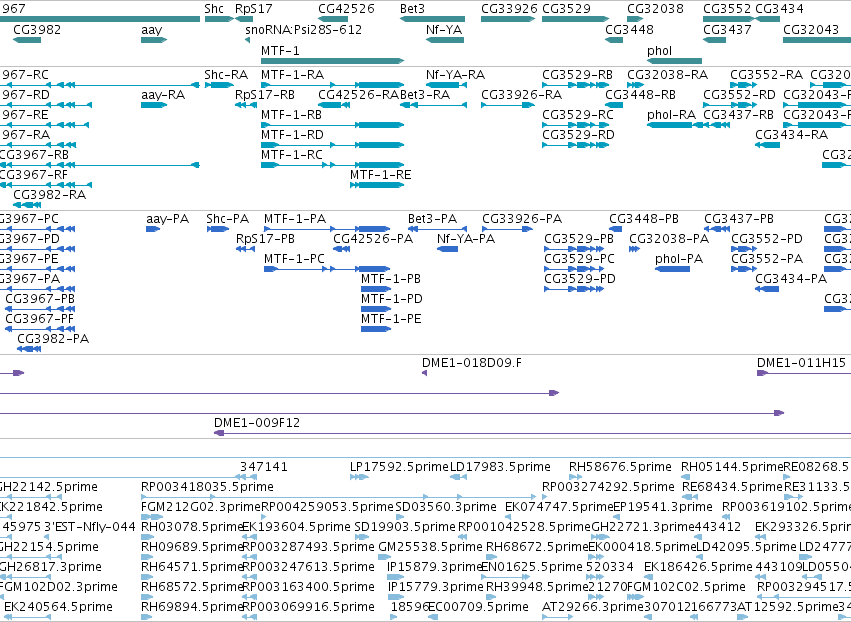
Task: Click the aay-RA transcript
Action: tap(154, 105)
